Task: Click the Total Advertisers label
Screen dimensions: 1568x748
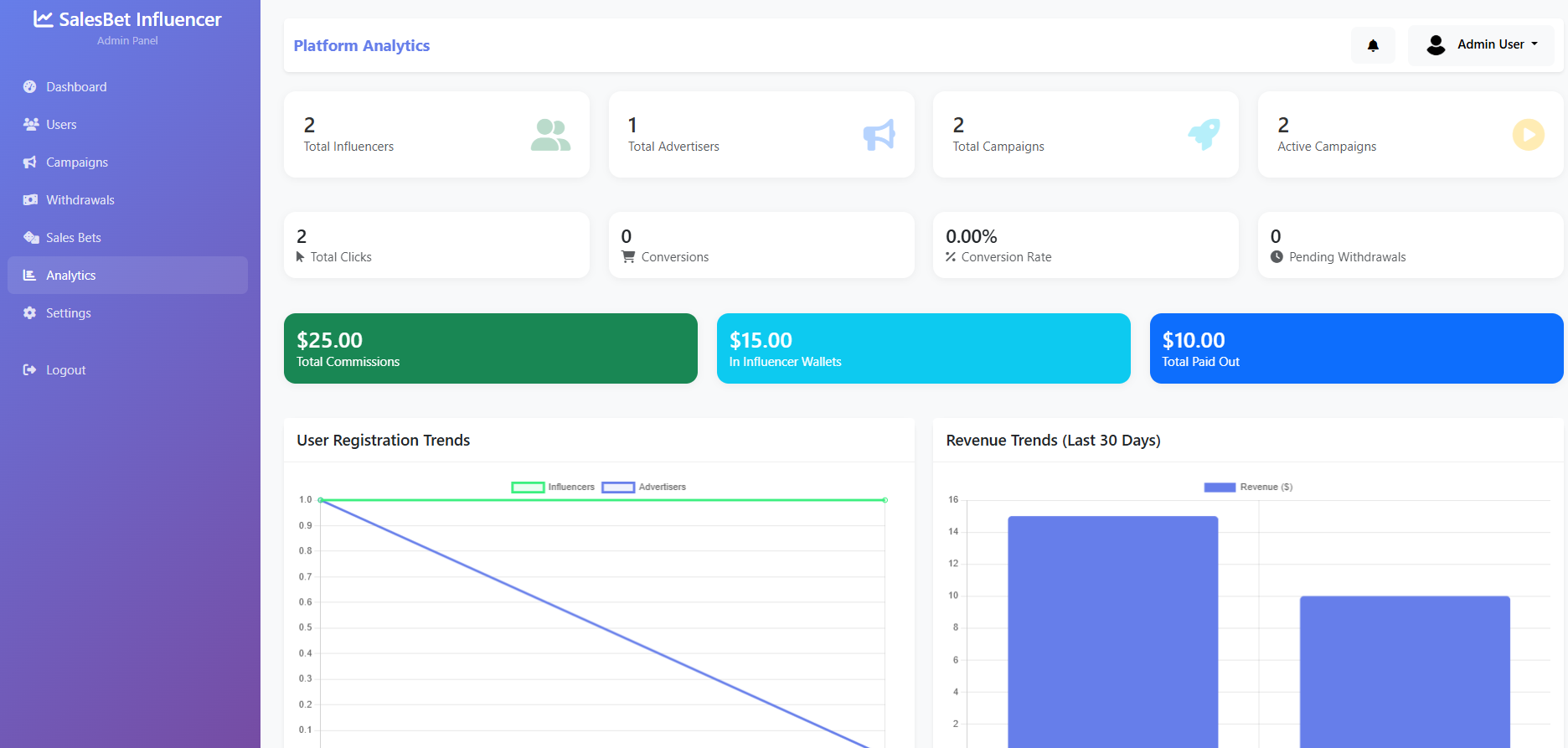Action: (x=673, y=147)
